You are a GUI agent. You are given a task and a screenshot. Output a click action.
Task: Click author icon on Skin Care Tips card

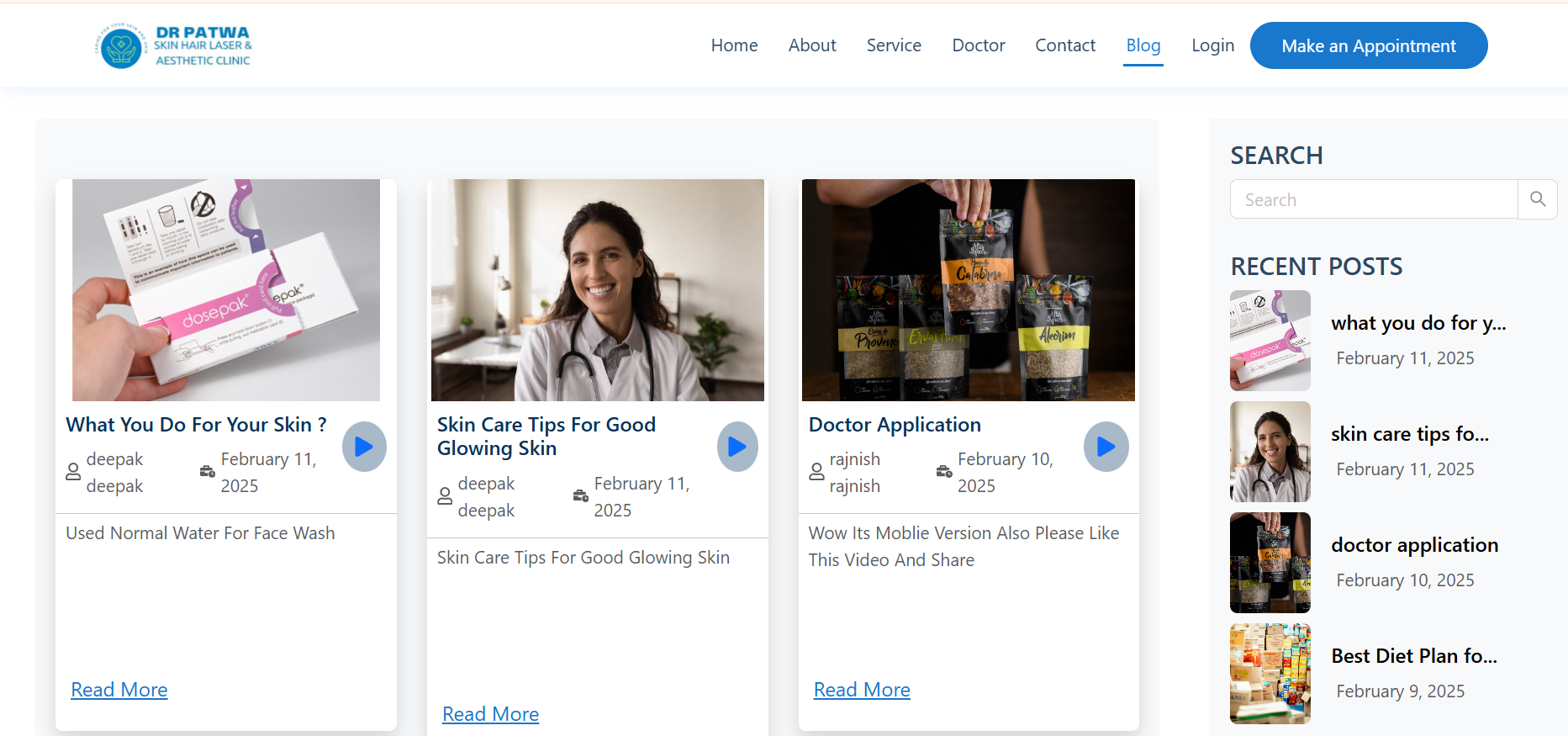point(445,496)
